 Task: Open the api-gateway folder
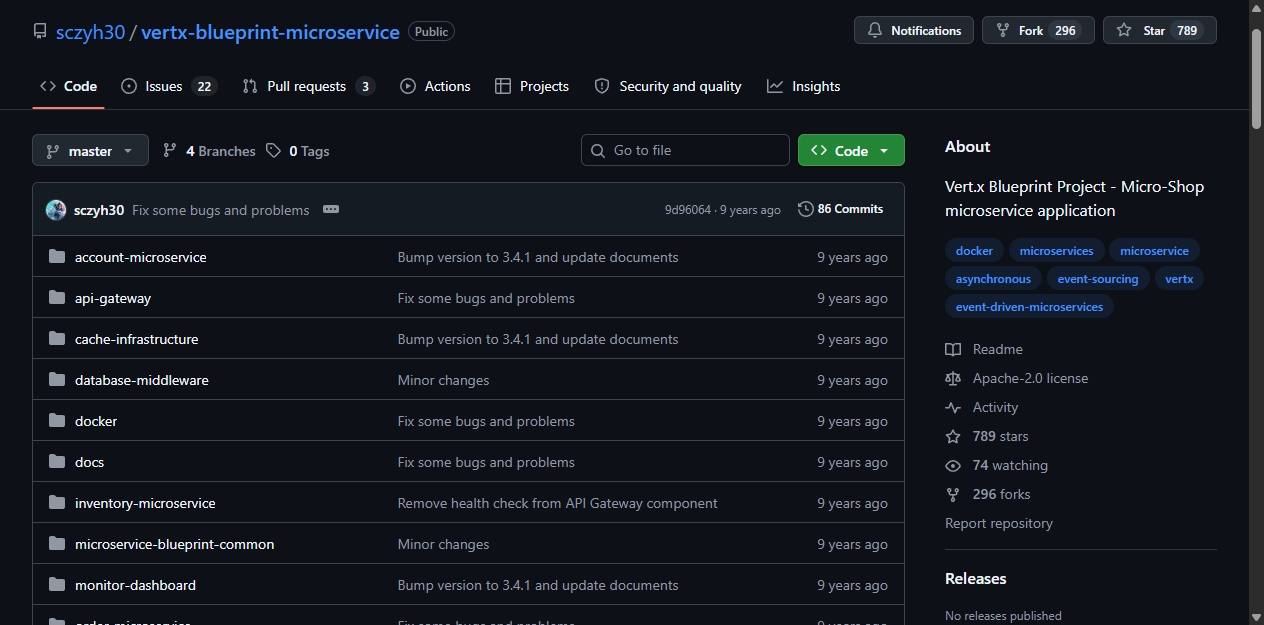coord(113,298)
